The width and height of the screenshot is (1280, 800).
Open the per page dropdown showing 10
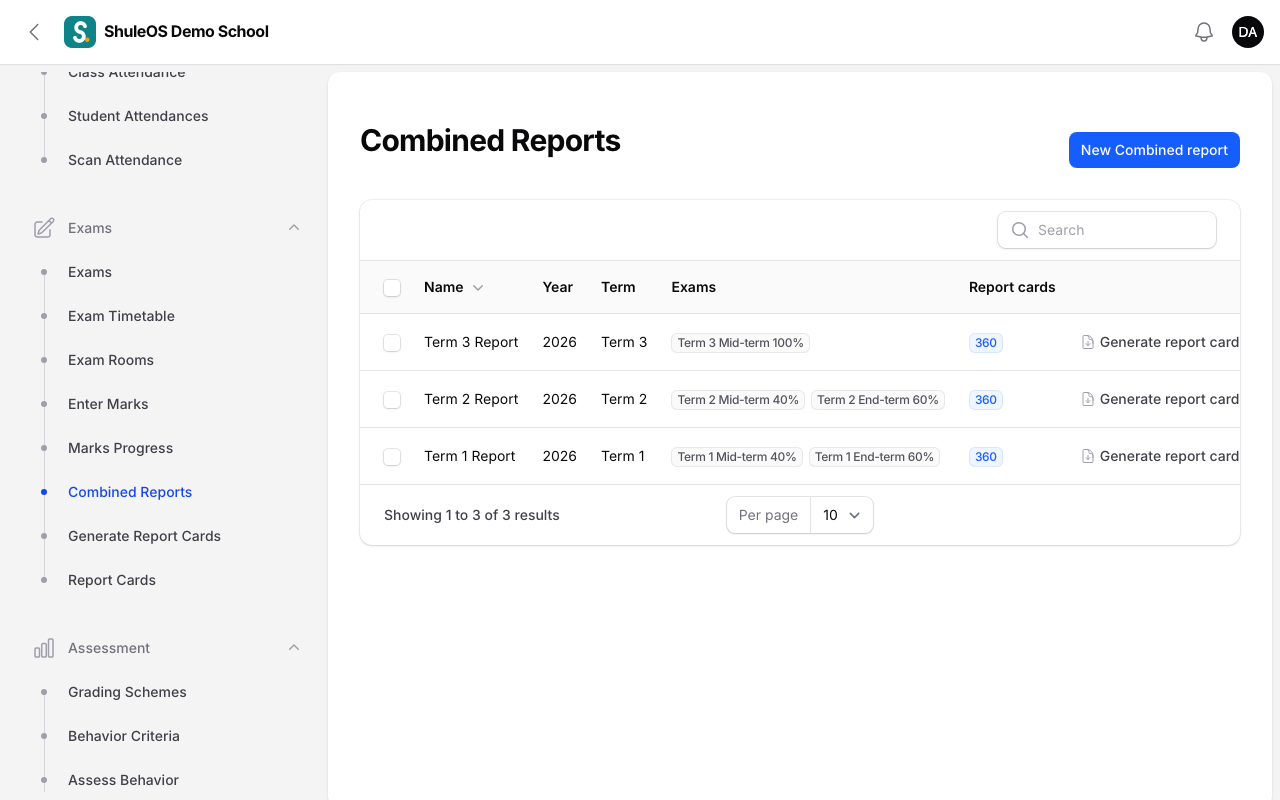tap(841, 515)
